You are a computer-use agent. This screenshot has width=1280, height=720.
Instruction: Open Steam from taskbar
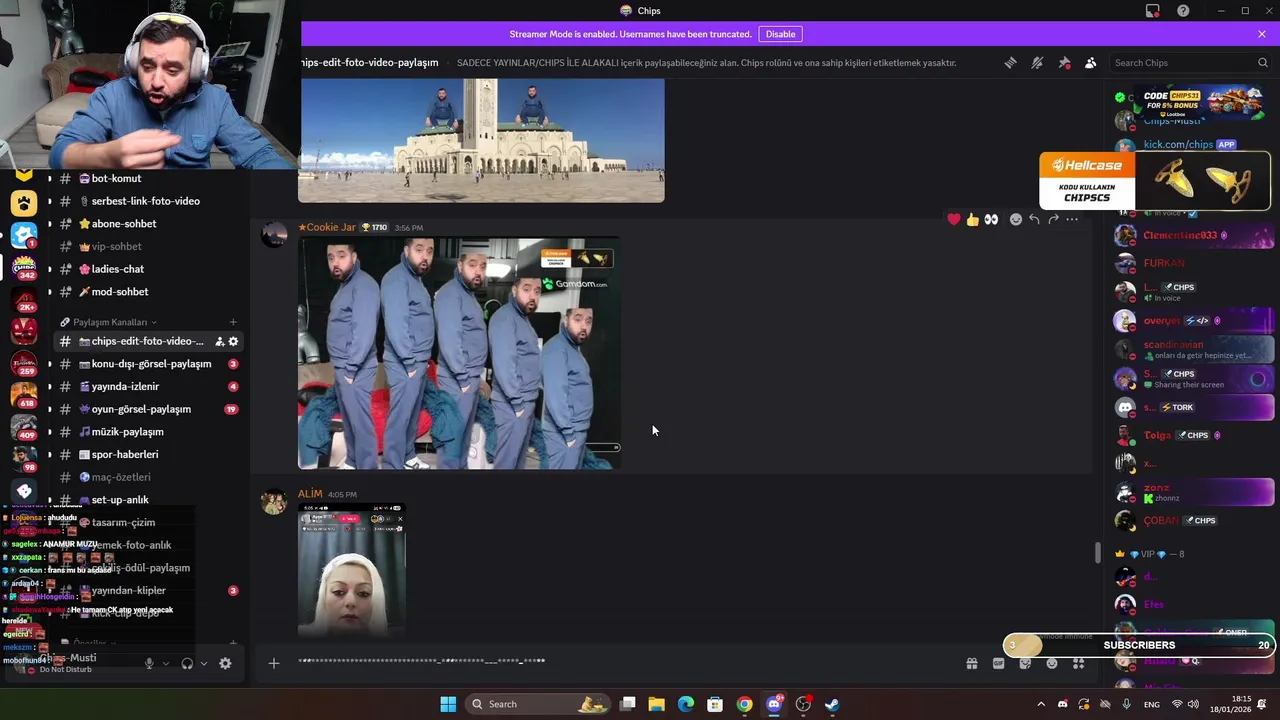click(x=832, y=704)
